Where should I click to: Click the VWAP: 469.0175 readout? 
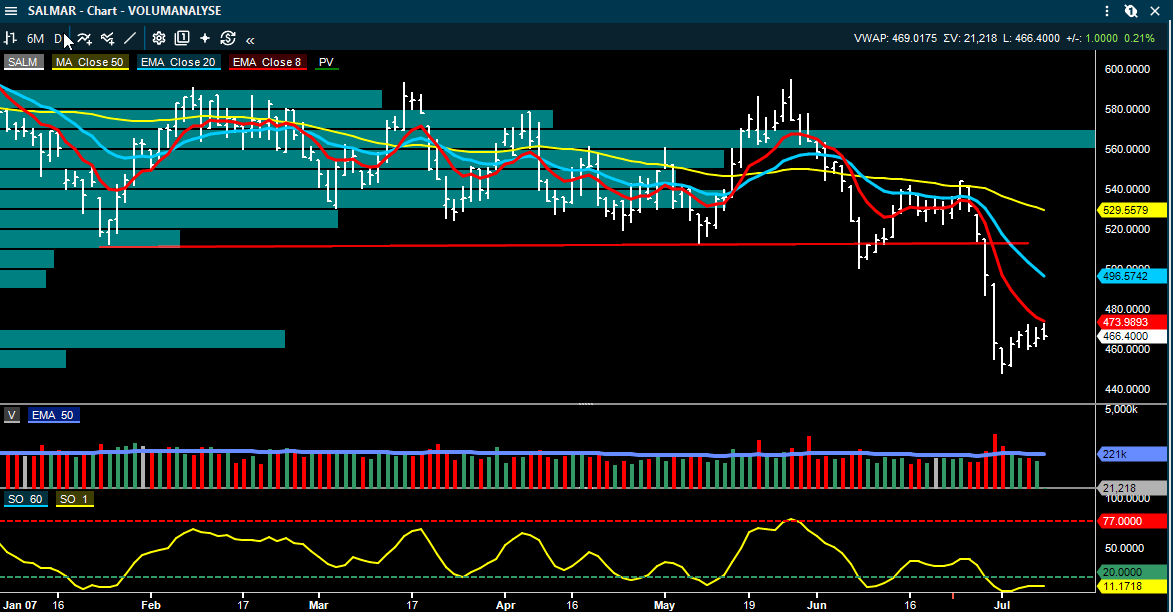coord(895,38)
